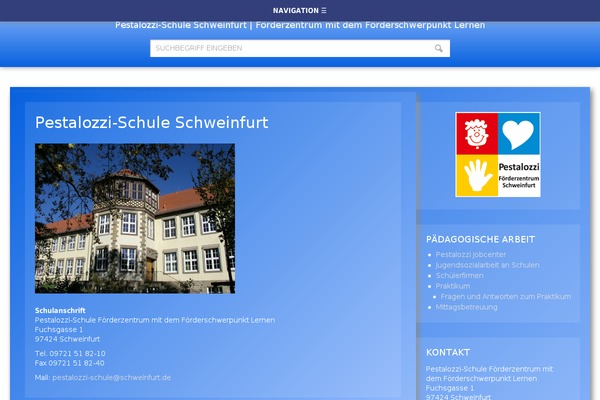Click the pestalozzi-schule@schweinfurt.de mail link
600x400 pixels.
111,377
